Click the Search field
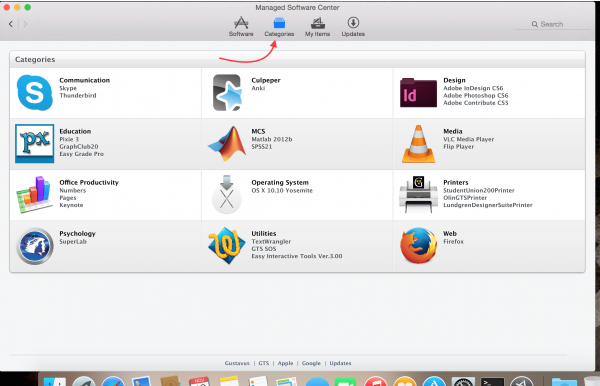Screen dimensions: 600x386 click(551, 24)
